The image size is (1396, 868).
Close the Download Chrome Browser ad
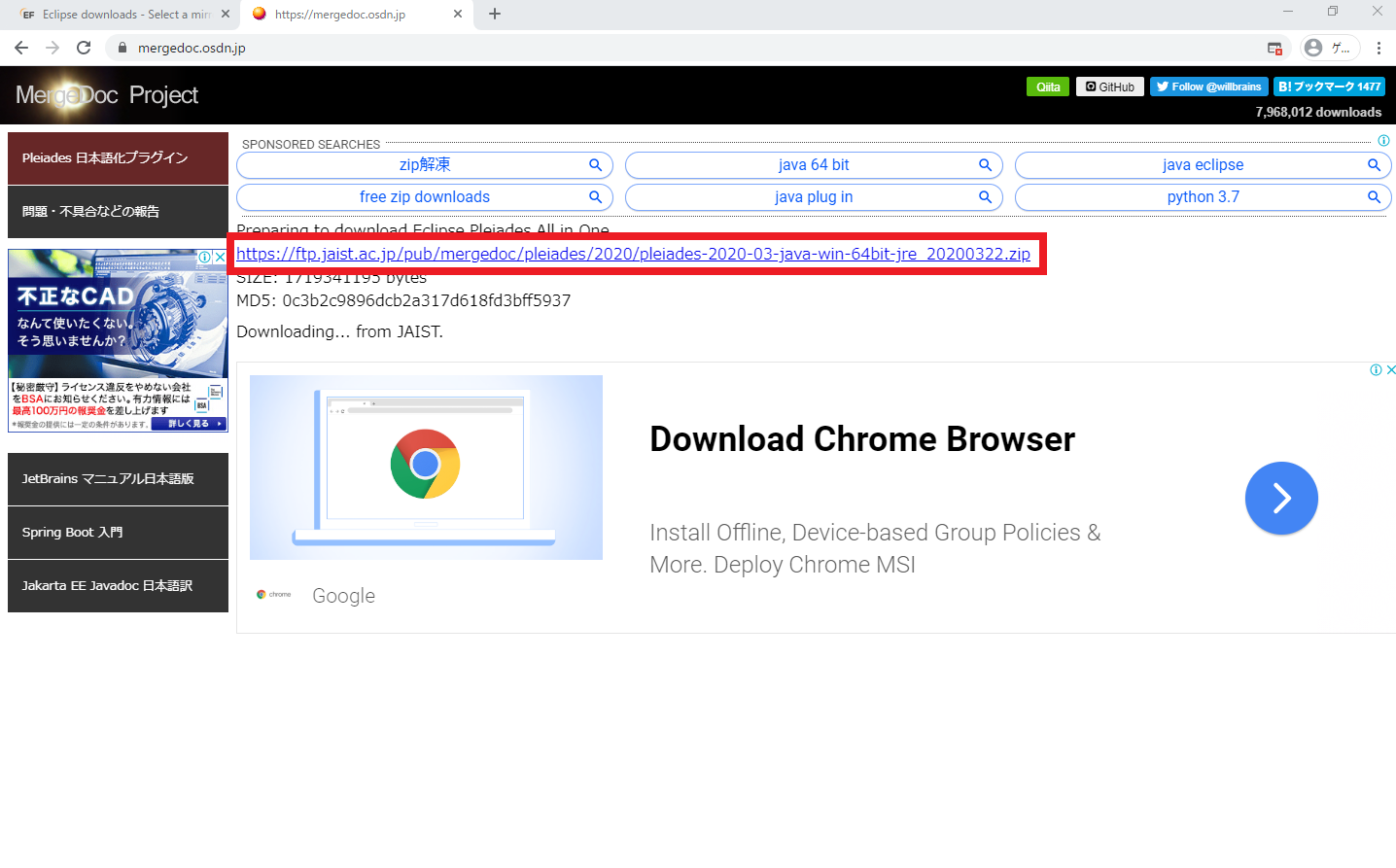point(1391,369)
